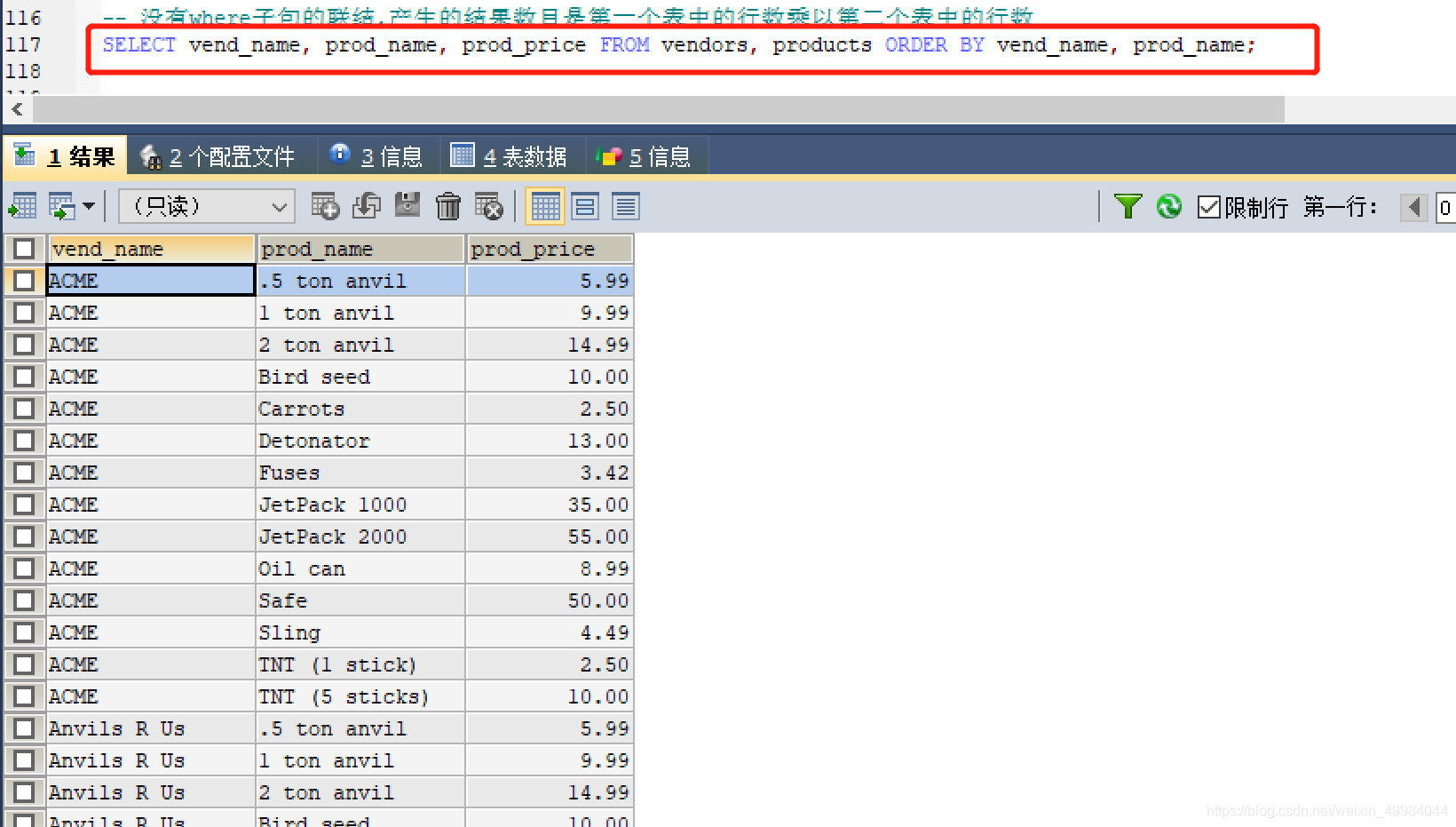Select the price cell 3.42
This screenshot has width=1456, height=827.
coord(550,473)
